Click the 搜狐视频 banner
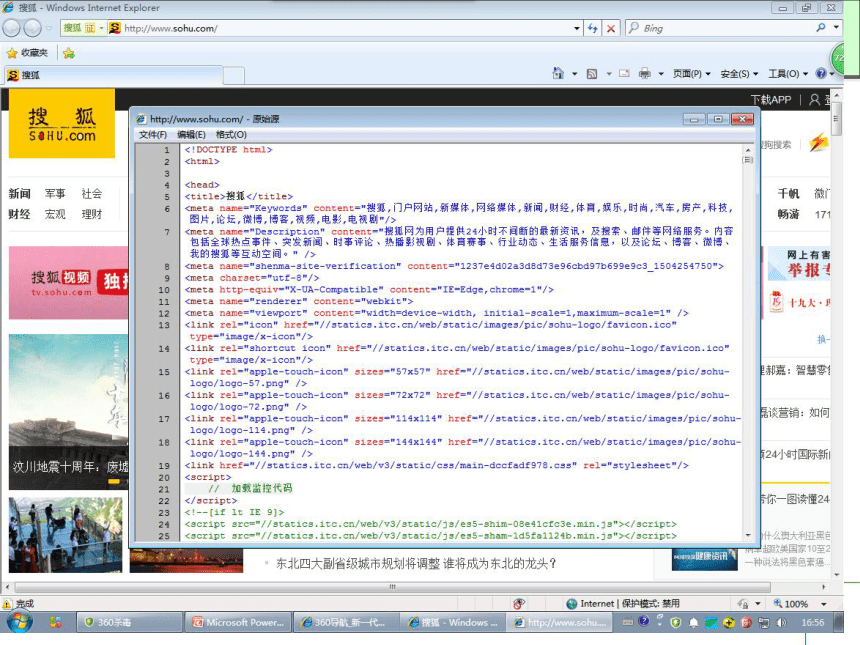The height and width of the screenshot is (645, 860). point(69,282)
